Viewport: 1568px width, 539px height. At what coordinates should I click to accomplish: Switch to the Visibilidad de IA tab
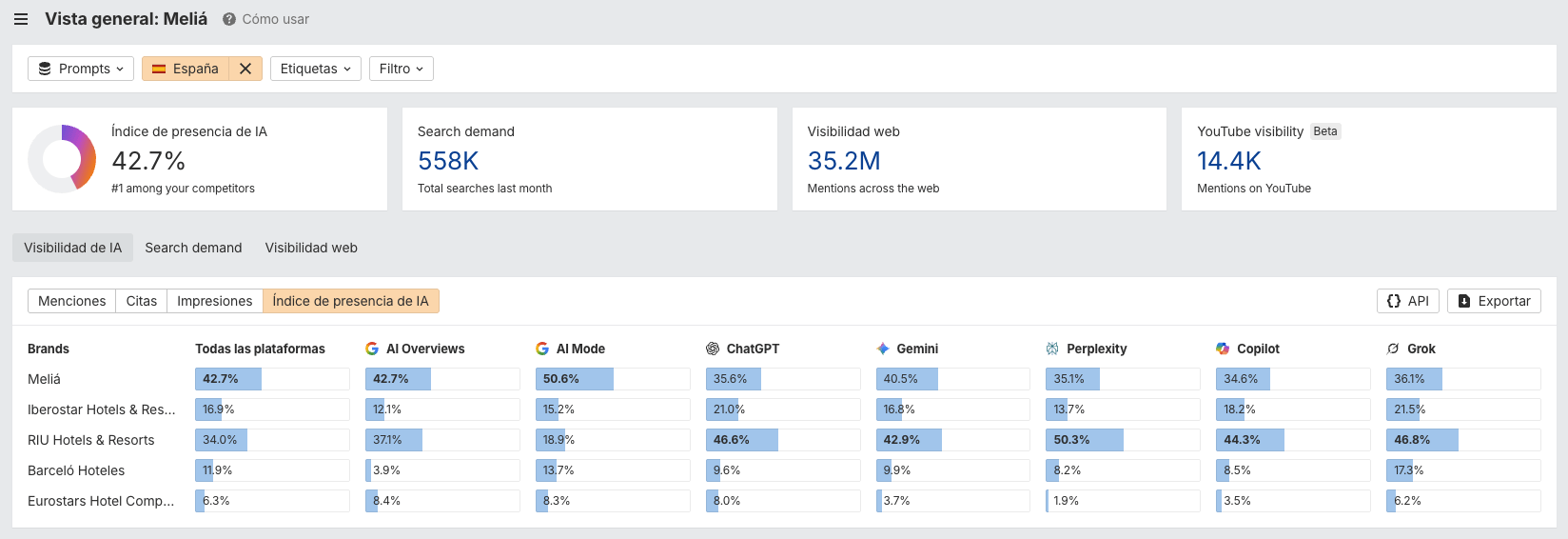[x=72, y=248]
